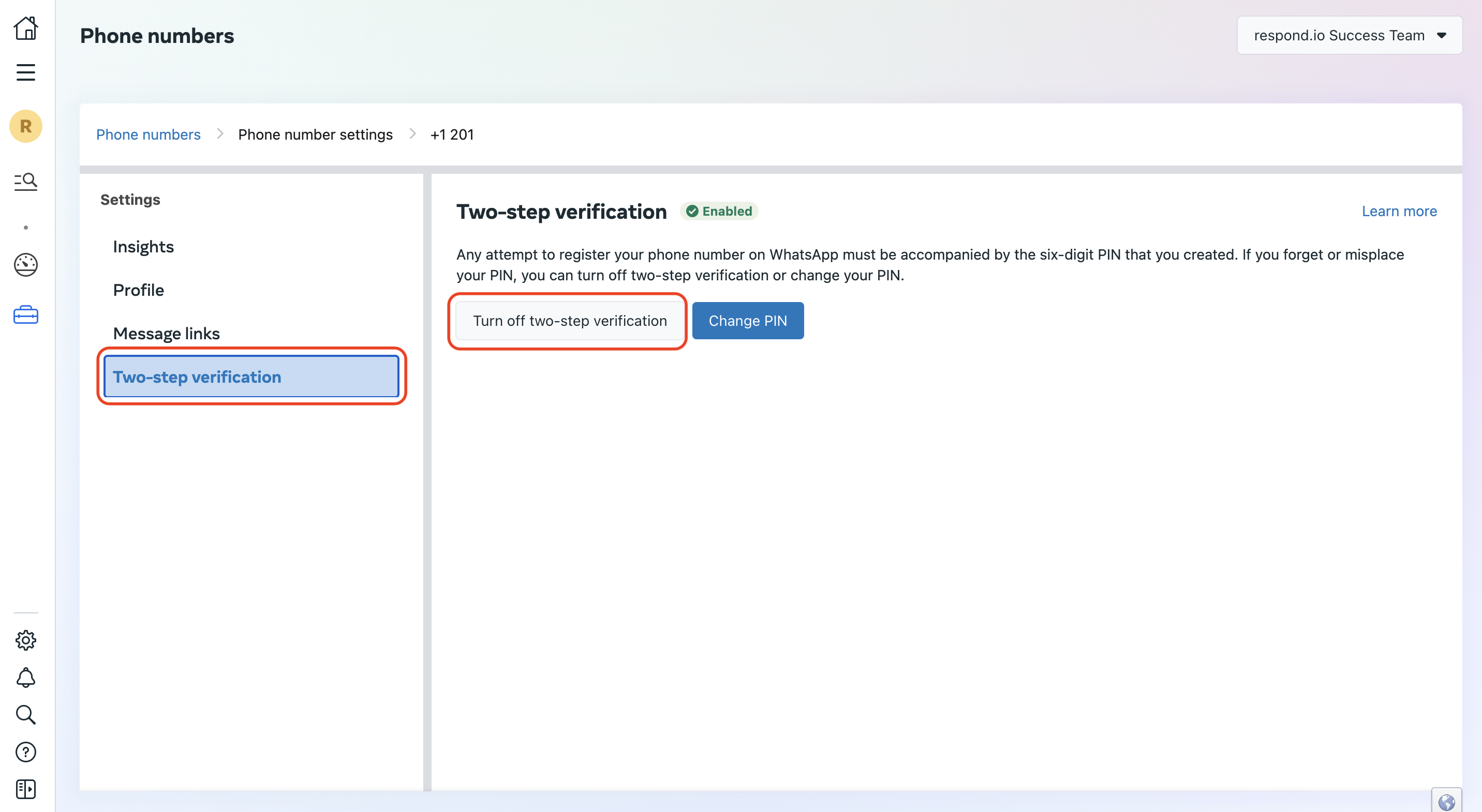1482x812 pixels.
Task: Toggle the sidebar panel collapse icon
Action: (x=26, y=789)
